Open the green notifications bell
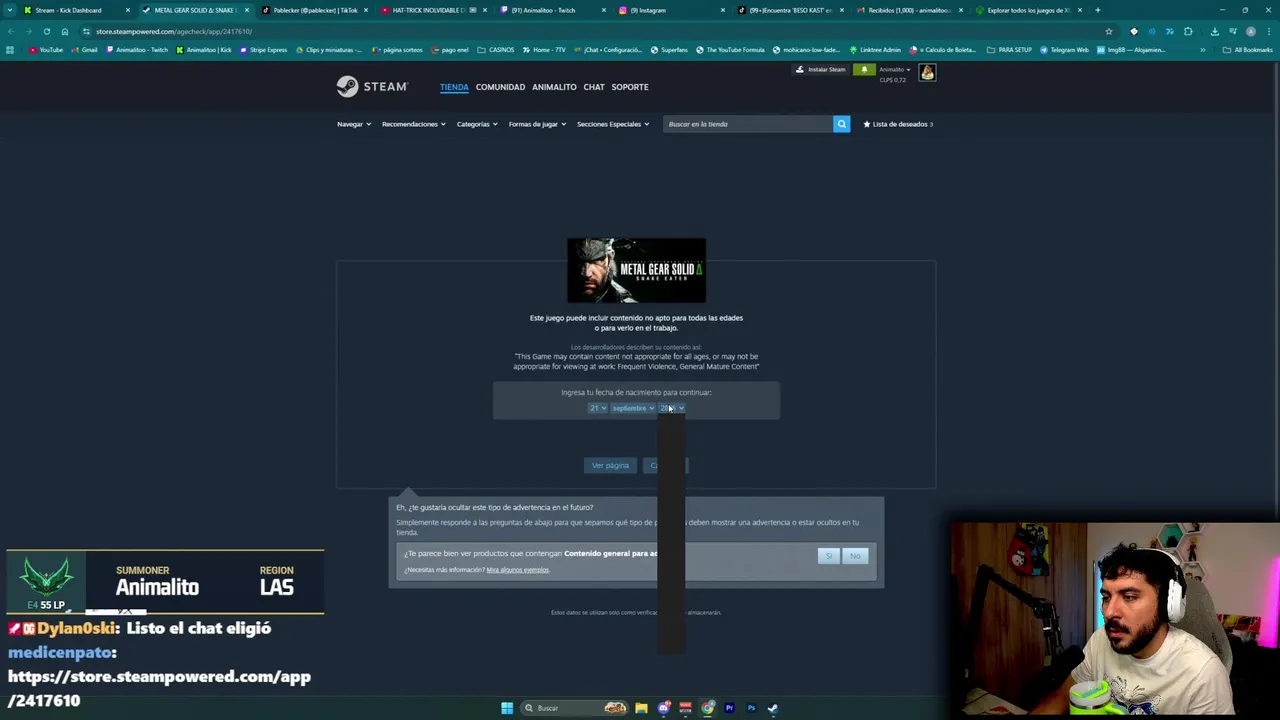 pyautogui.click(x=864, y=69)
